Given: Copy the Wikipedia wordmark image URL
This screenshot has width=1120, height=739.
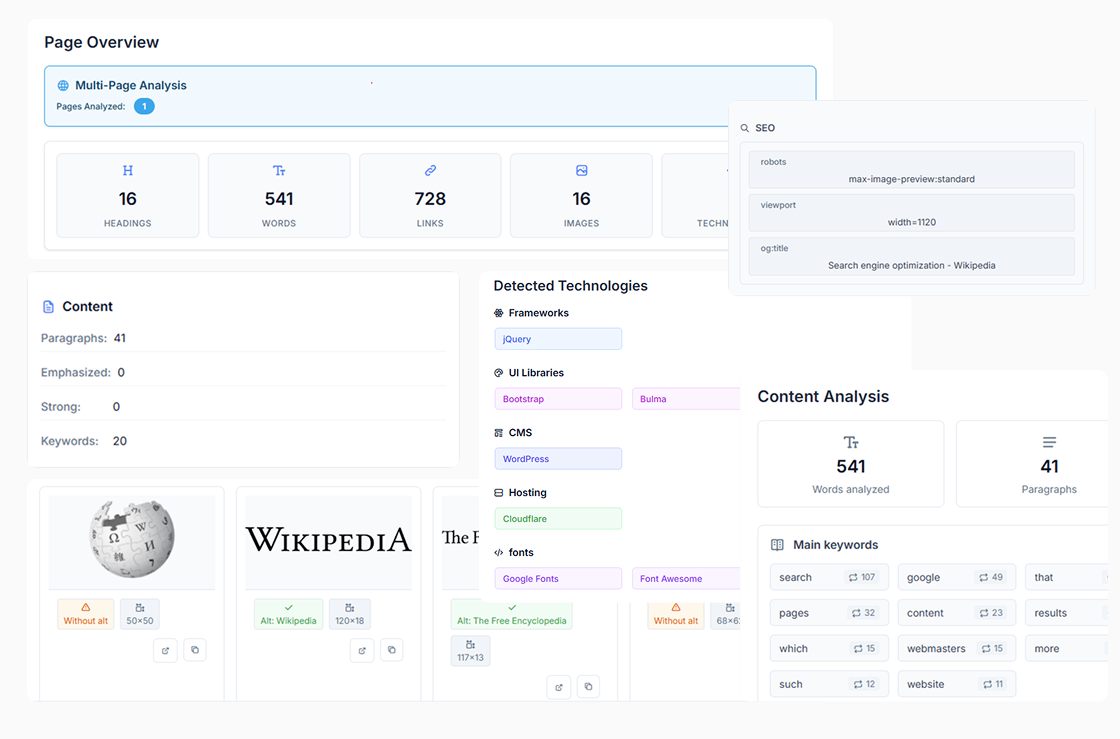Looking at the screenshot, I should (x=392, y=650).
